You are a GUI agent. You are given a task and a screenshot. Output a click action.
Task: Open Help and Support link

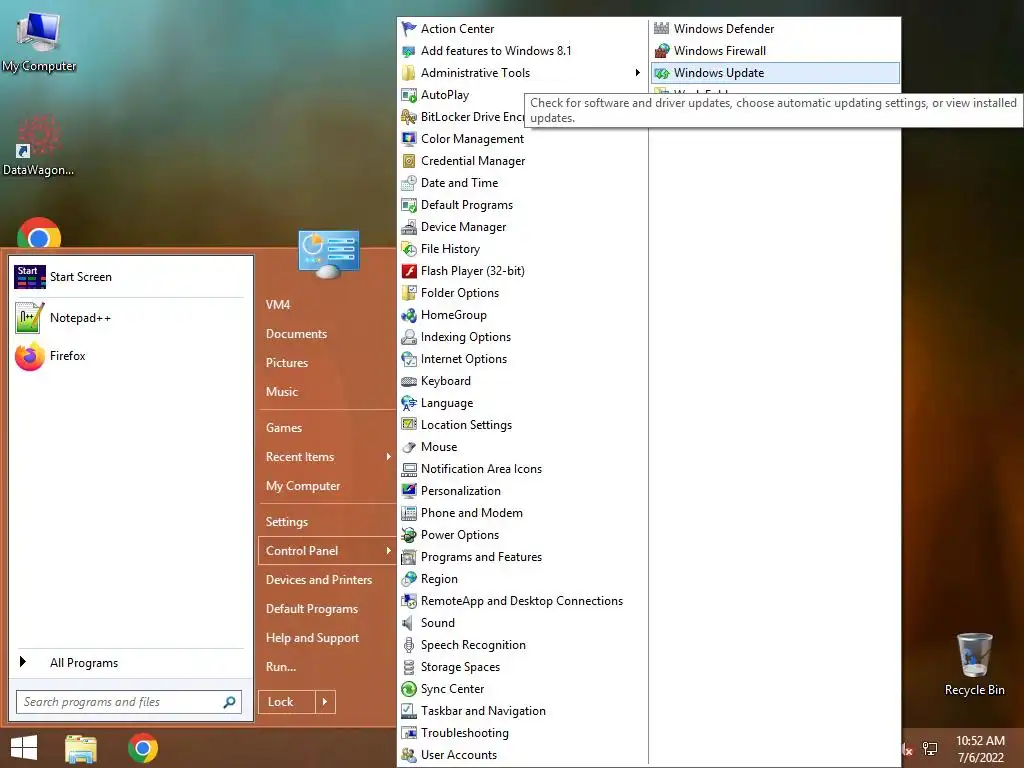(x=312, y=638)
